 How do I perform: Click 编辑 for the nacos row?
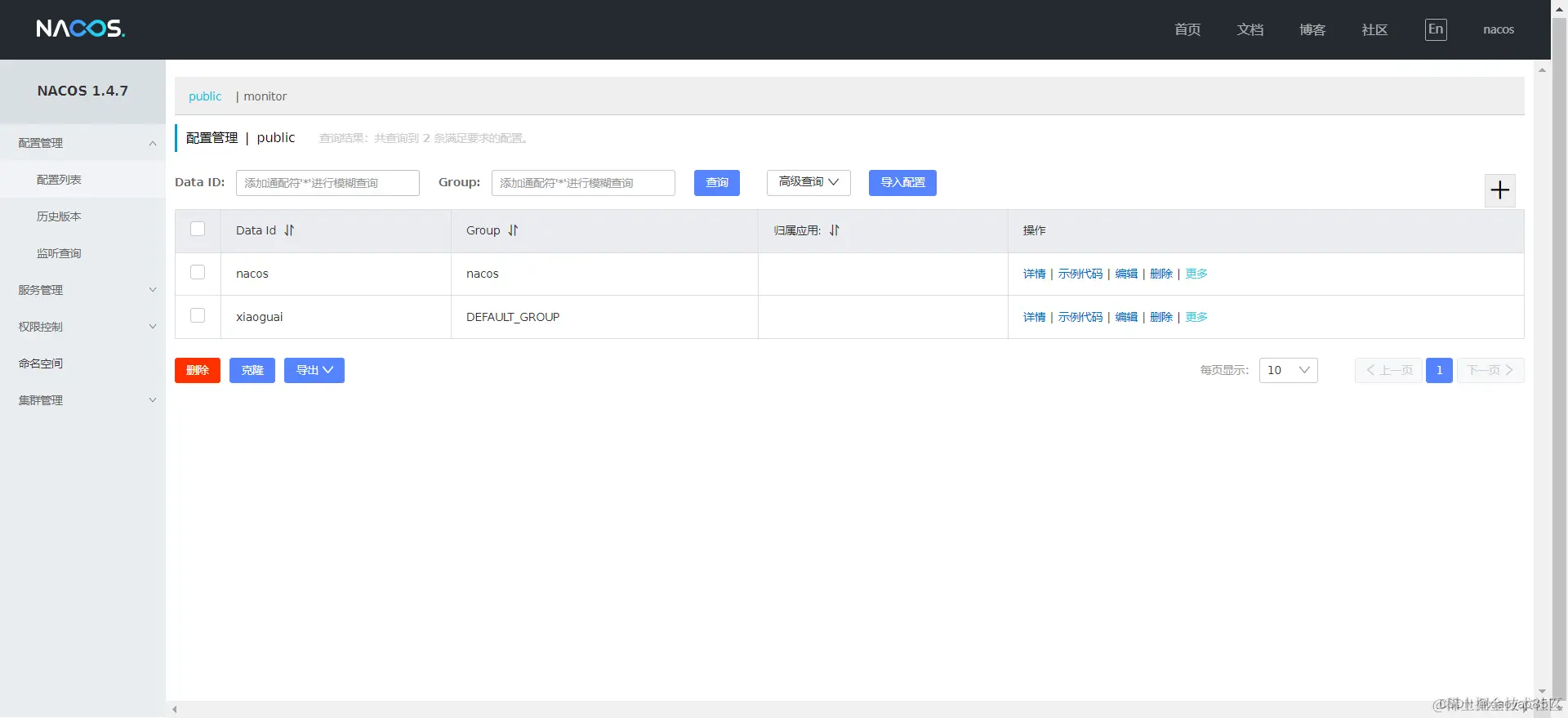point(1126,274)
